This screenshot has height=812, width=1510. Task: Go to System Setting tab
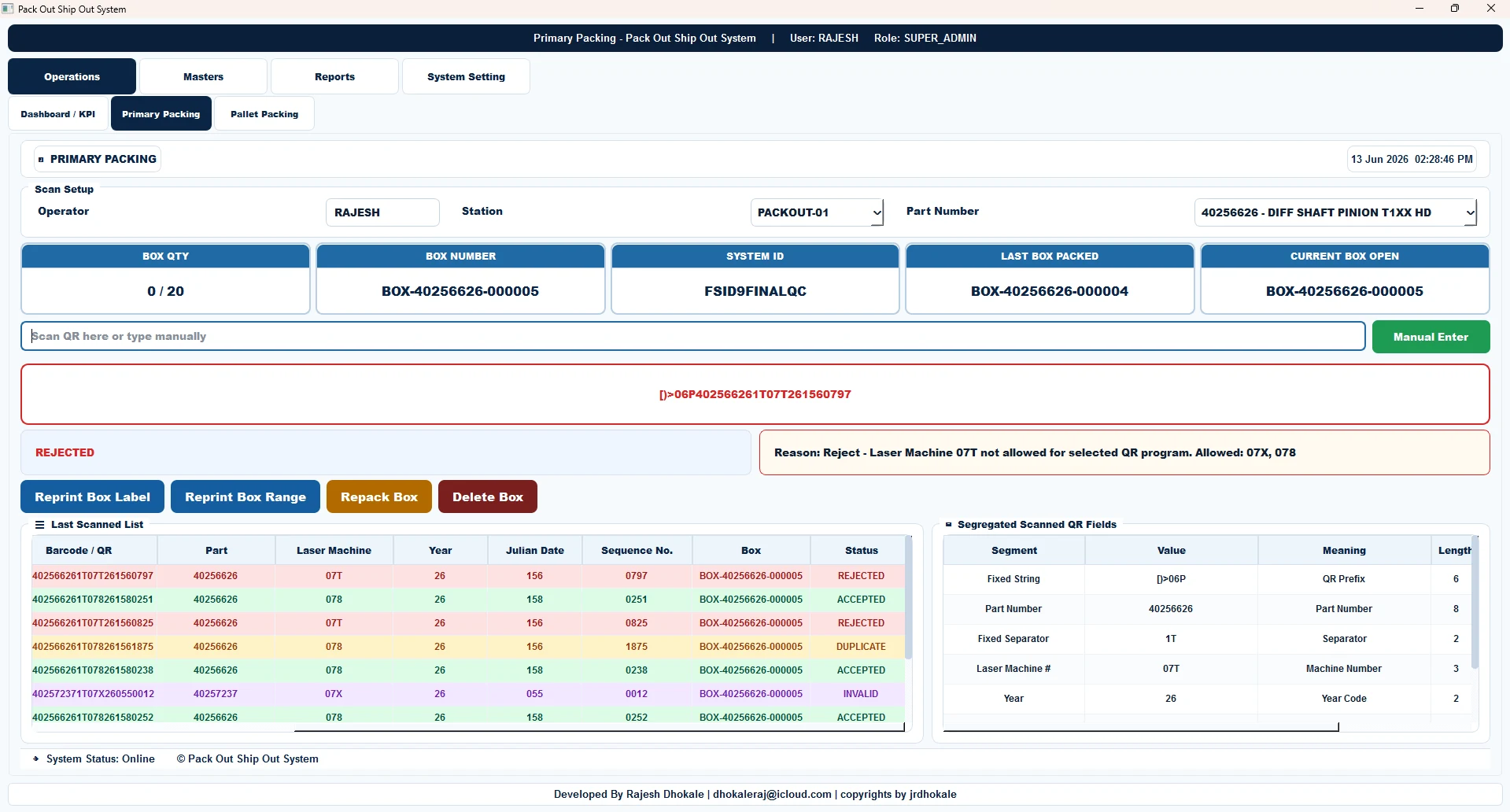pyautogui.click(x=466, y=76)
